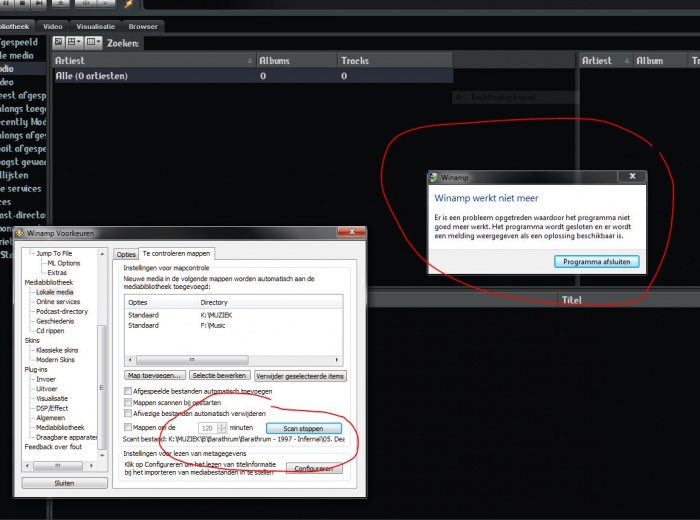
Task: Open the Opties tab in Voorkeuren
Action: tap(126, 254)
